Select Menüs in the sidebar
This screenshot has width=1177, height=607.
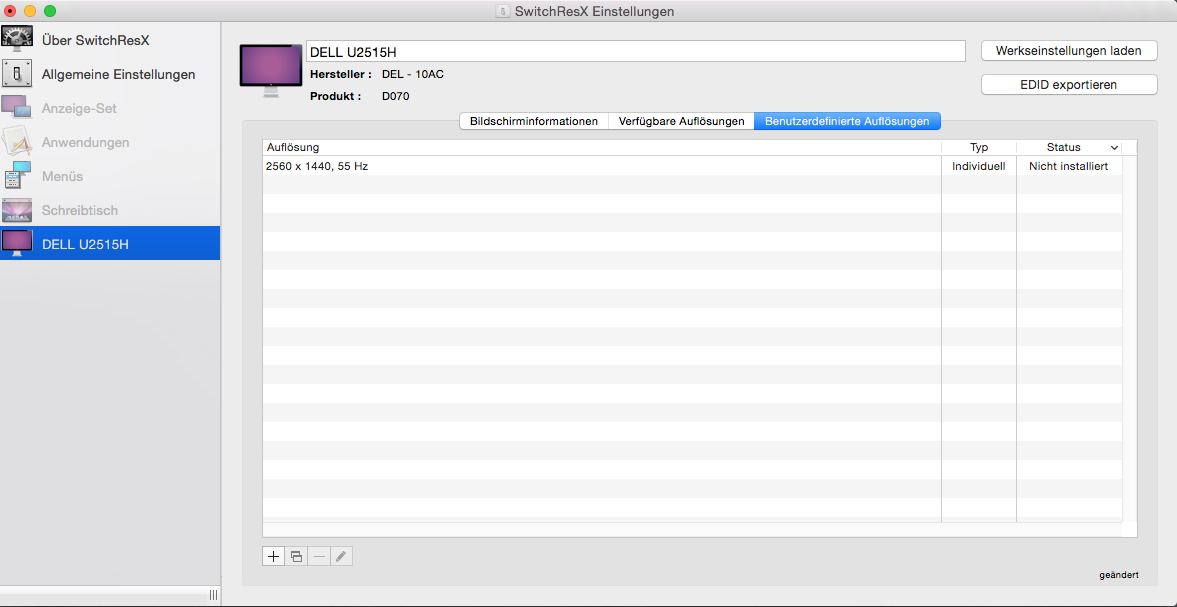[110, 176]
